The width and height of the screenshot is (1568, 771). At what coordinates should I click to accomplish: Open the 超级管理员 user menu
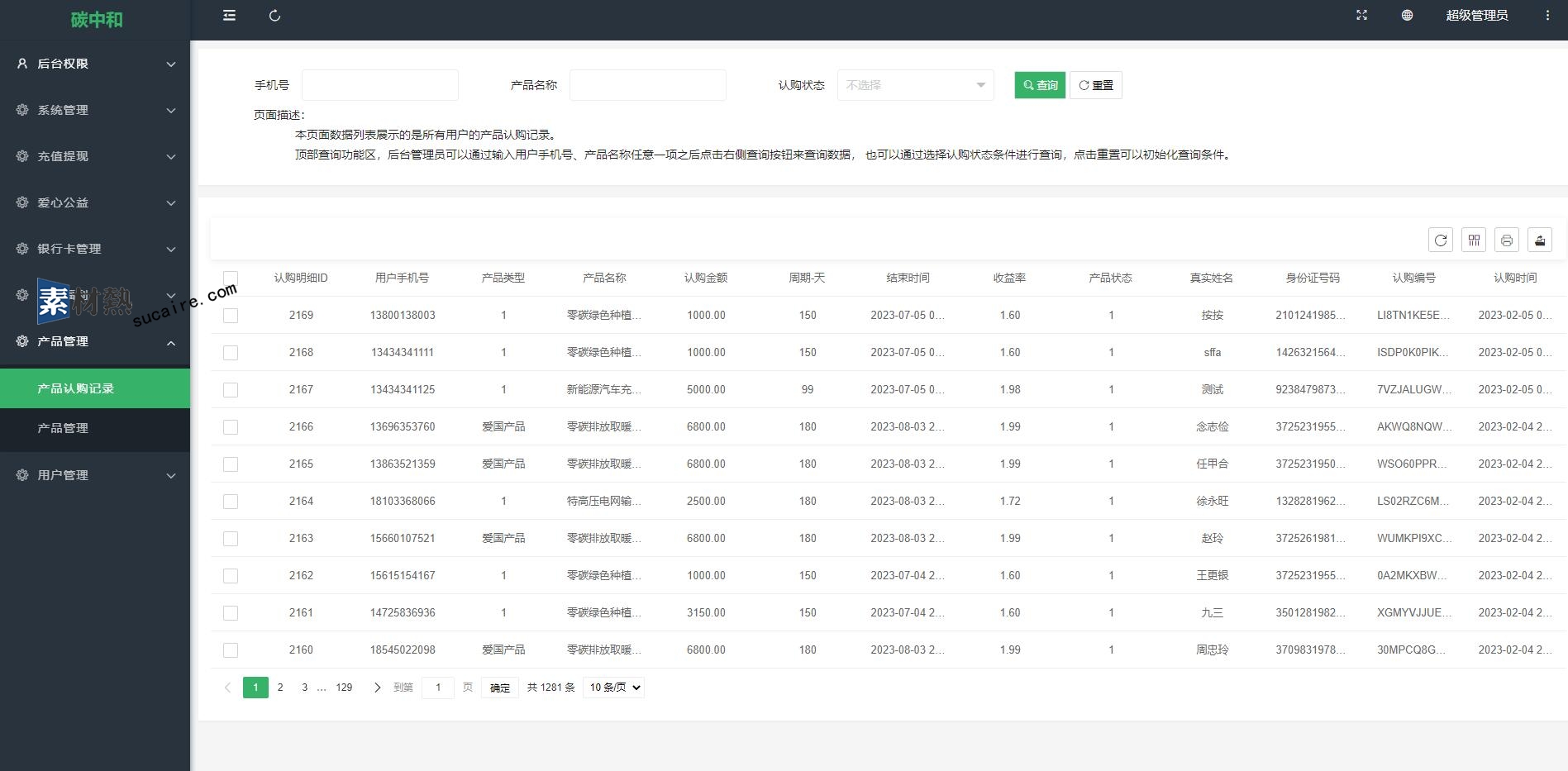[x=1476, y=16]
